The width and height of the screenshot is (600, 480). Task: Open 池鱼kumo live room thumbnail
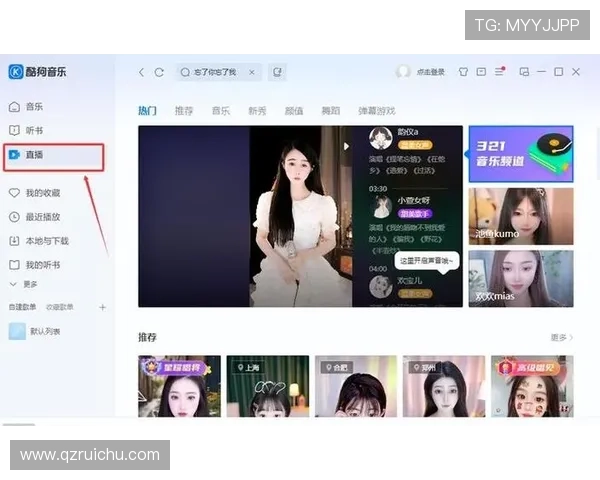pyautogui.click(x=521, y=216)
